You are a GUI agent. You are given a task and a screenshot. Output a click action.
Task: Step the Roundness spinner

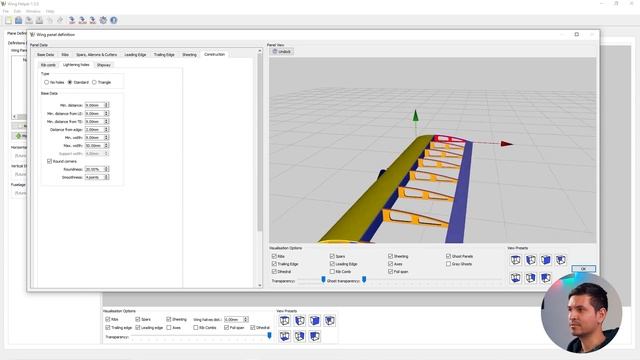pos(107,169)
